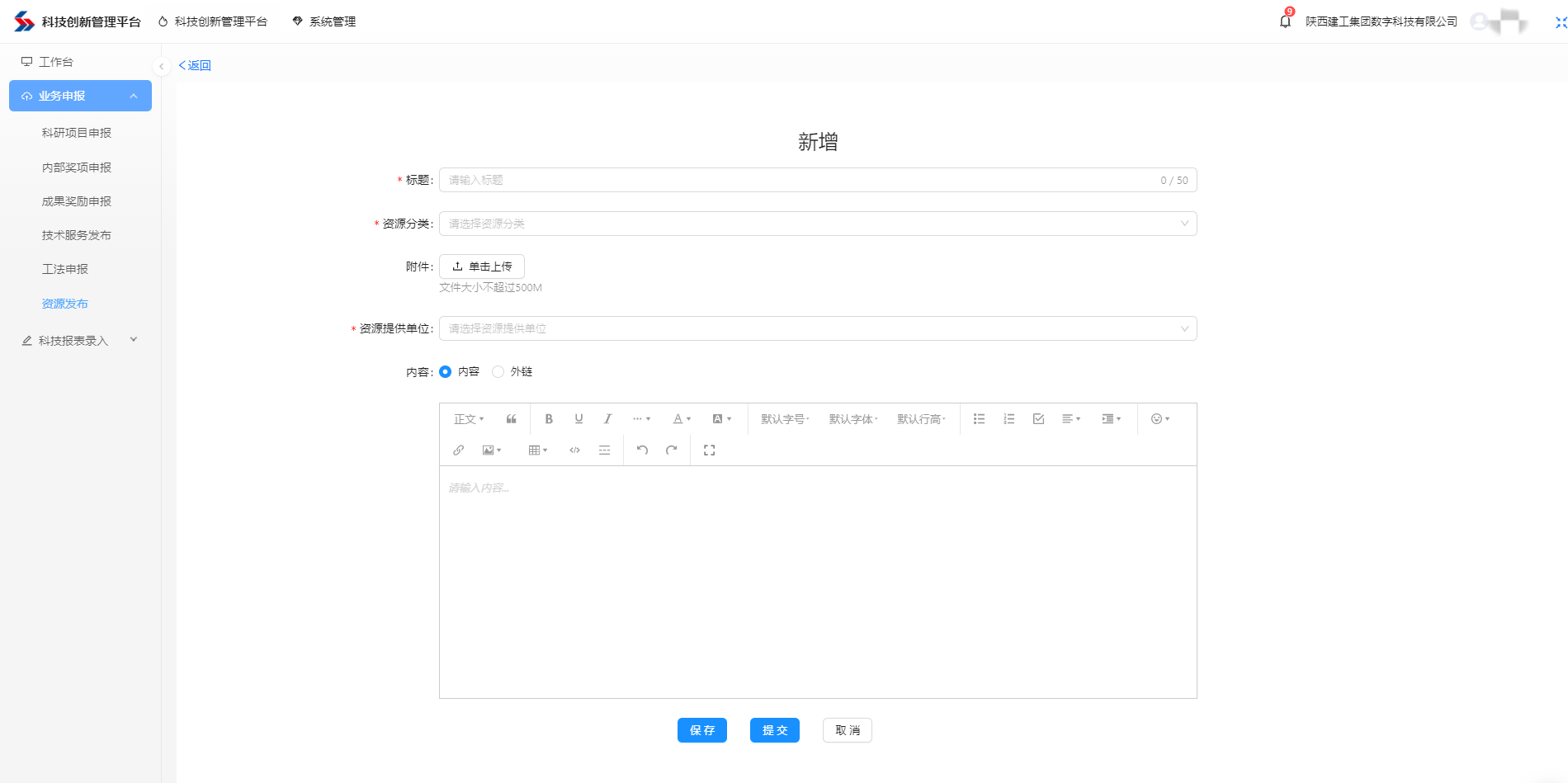Click the 提交 button
This screenshot has height=783, width=1568.
[x=774, y=730]
